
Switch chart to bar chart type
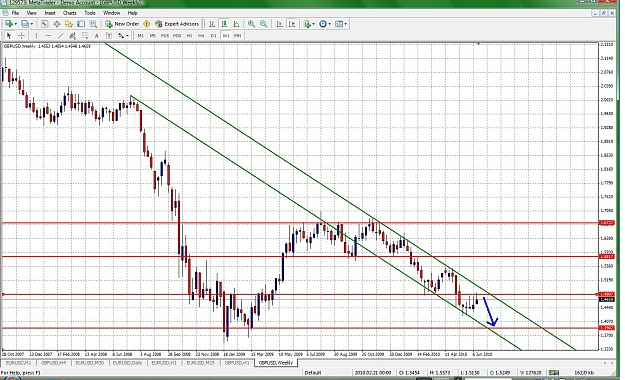tap(212, 24)
